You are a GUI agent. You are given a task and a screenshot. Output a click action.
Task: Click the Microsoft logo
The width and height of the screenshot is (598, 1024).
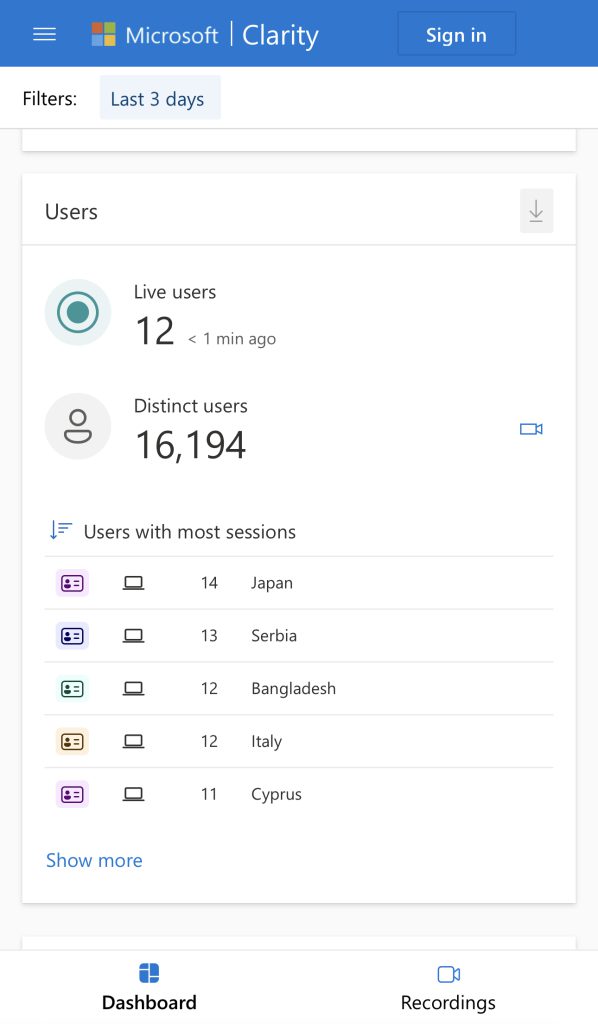[104, 34]
